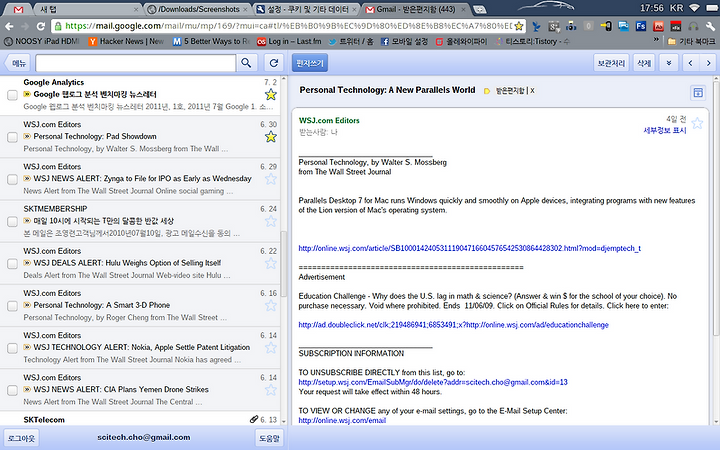Open the pinned Gmail tab
The height and width of the screenshot is (450, 720).
point(18,9)
